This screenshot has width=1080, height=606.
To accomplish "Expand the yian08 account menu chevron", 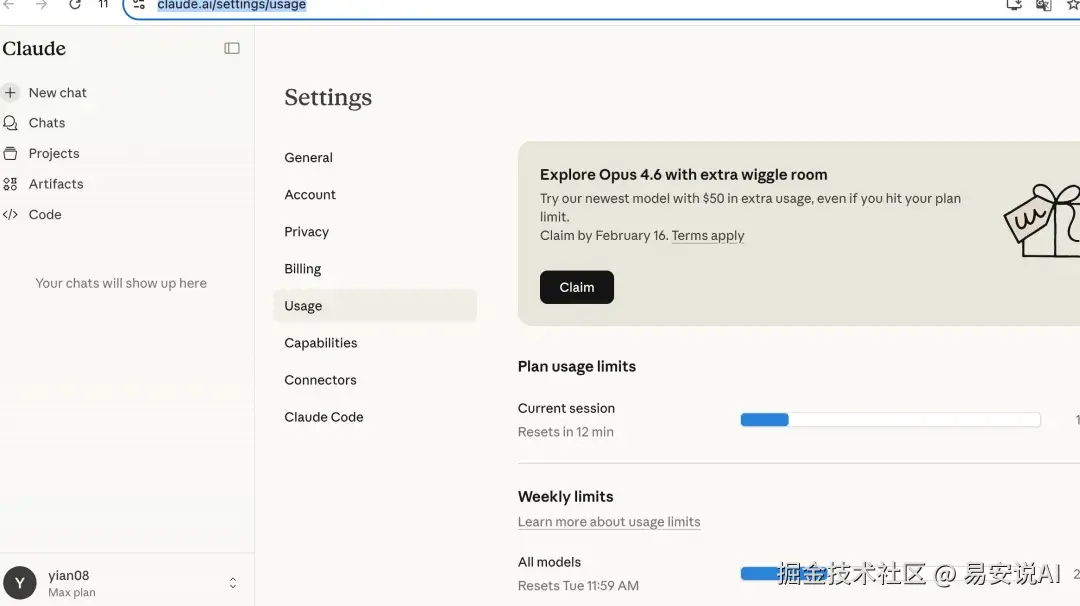I will [233, 583].
